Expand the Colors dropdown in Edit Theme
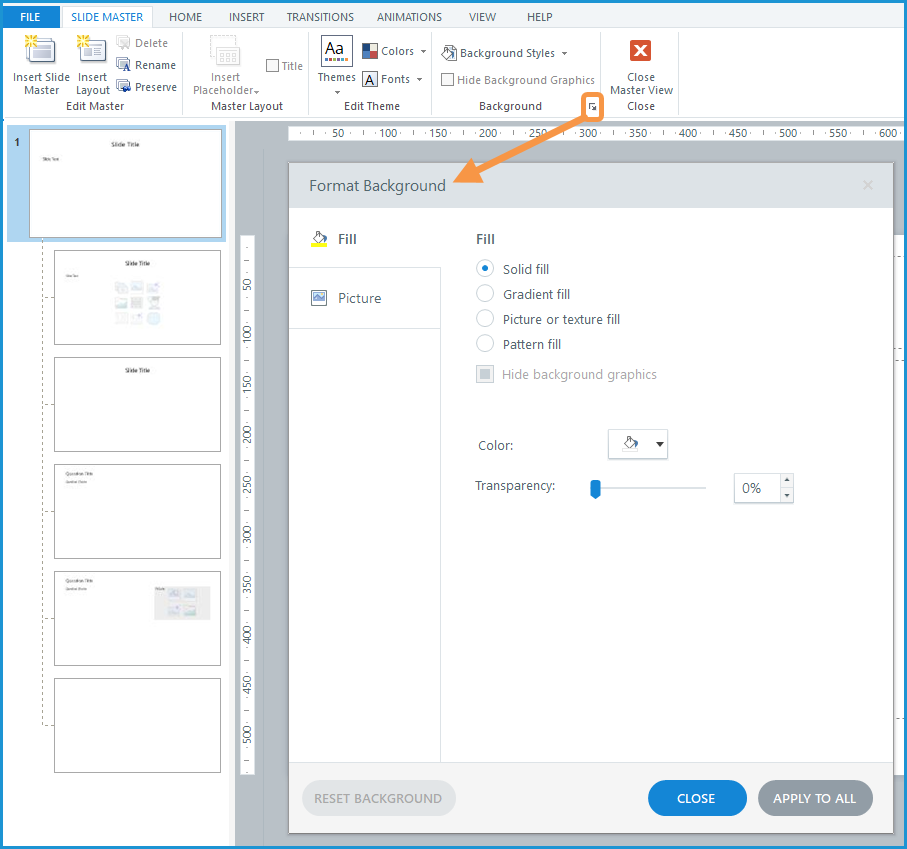The height and width of the screenshot is (849, 907). (395, 51)
